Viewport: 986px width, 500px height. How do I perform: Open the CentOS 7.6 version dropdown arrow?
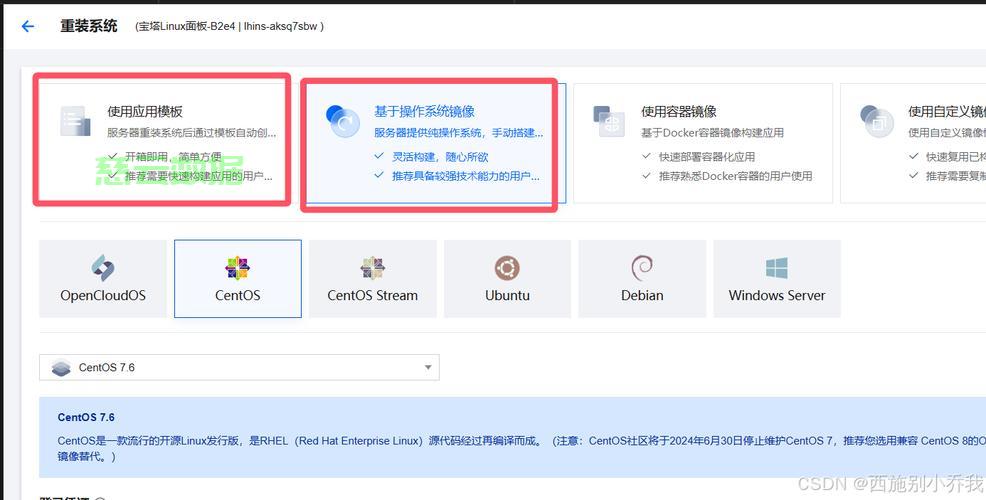point(428,367)
